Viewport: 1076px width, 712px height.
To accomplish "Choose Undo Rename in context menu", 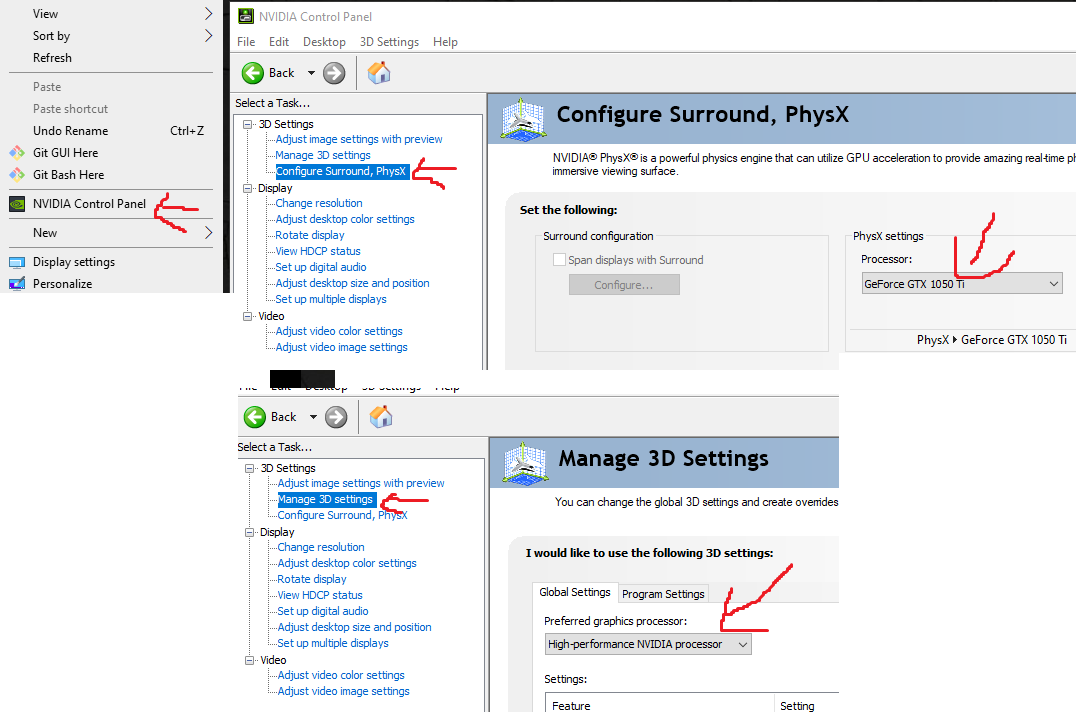I will (x=70, y=130).
